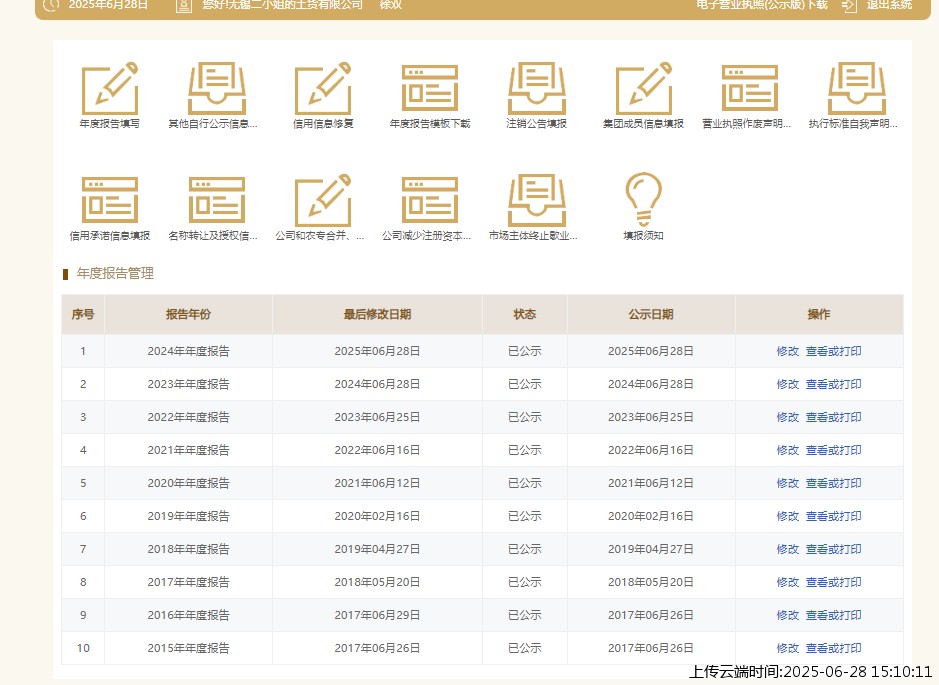Viewport: 939px width, 685px height.
Task: Click 修改 for 2018年年度报告
Action: click(x=787, y=548)
